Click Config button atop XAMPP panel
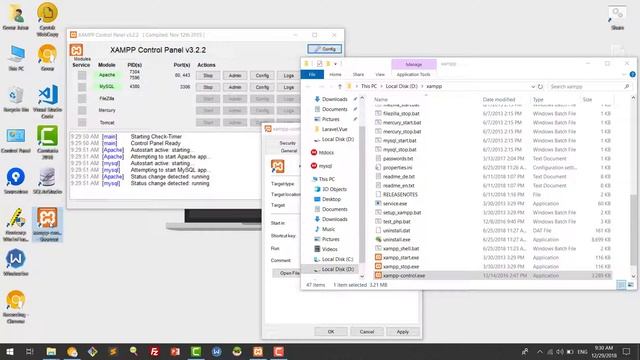 (325, 49)
